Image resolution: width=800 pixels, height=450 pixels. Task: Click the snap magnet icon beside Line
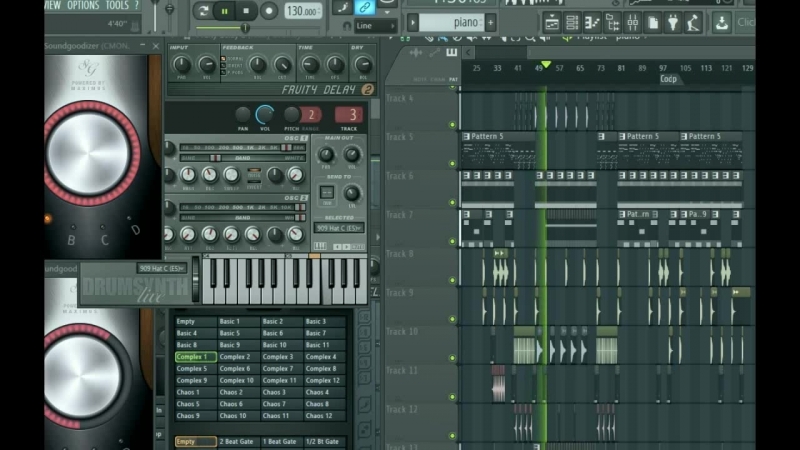347,26
